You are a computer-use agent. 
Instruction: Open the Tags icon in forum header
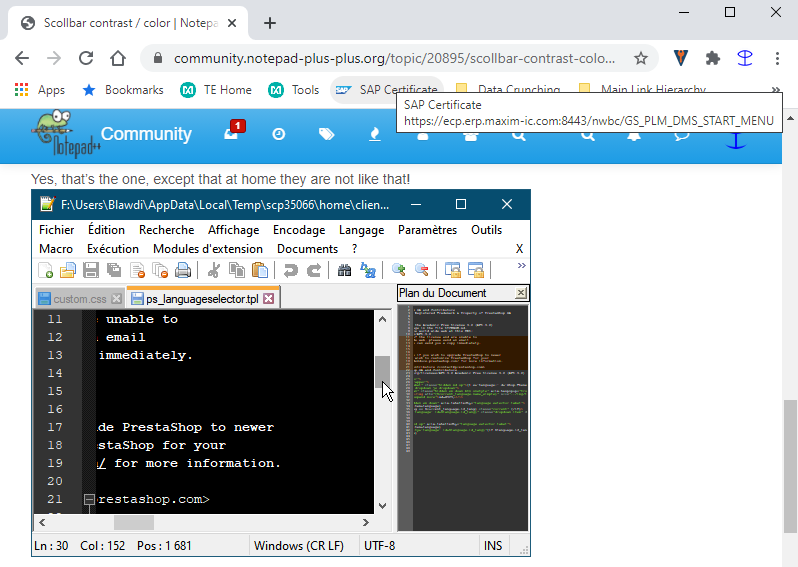[x=326, y=134]
